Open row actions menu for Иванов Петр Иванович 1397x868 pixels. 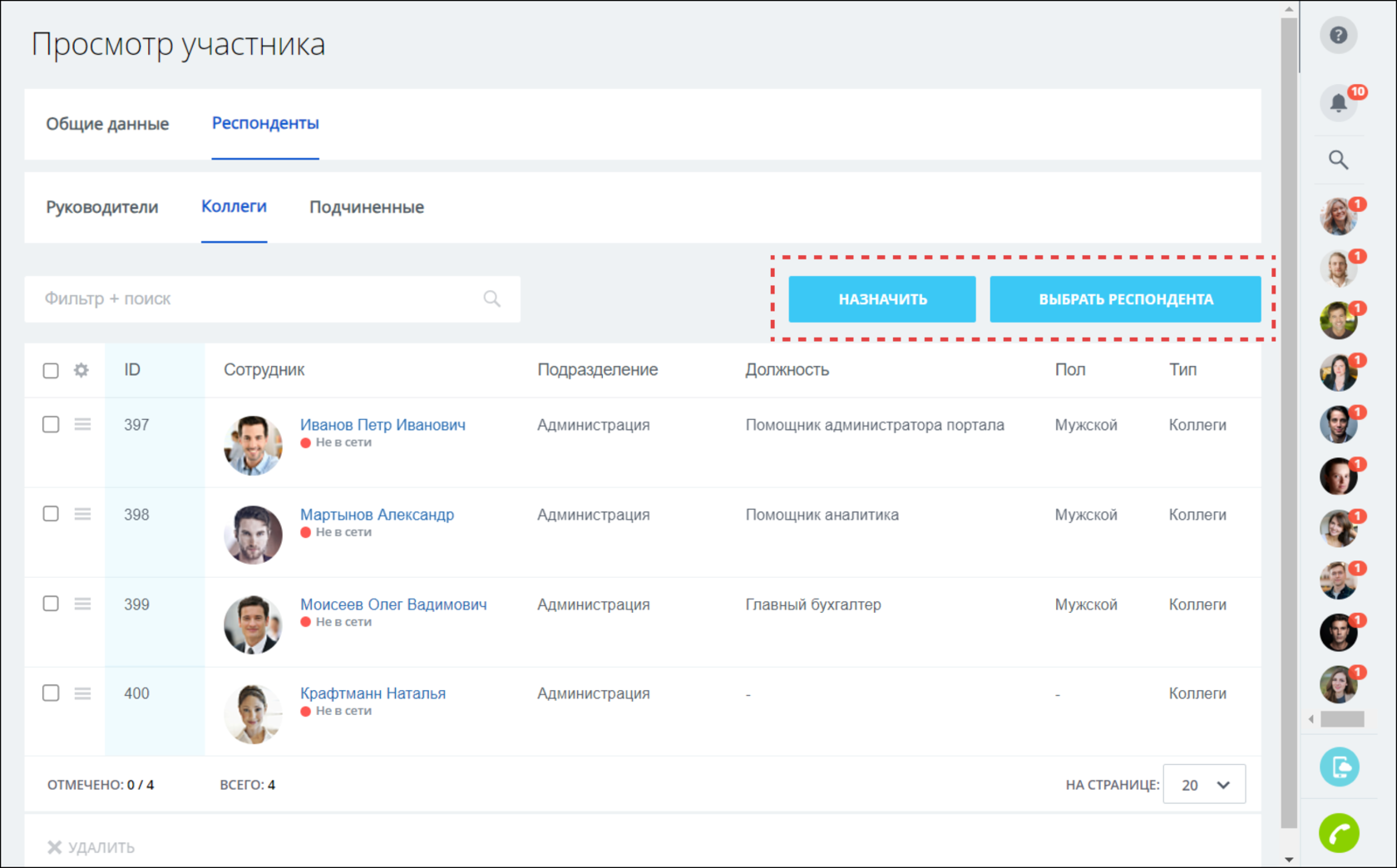(82, 424)
